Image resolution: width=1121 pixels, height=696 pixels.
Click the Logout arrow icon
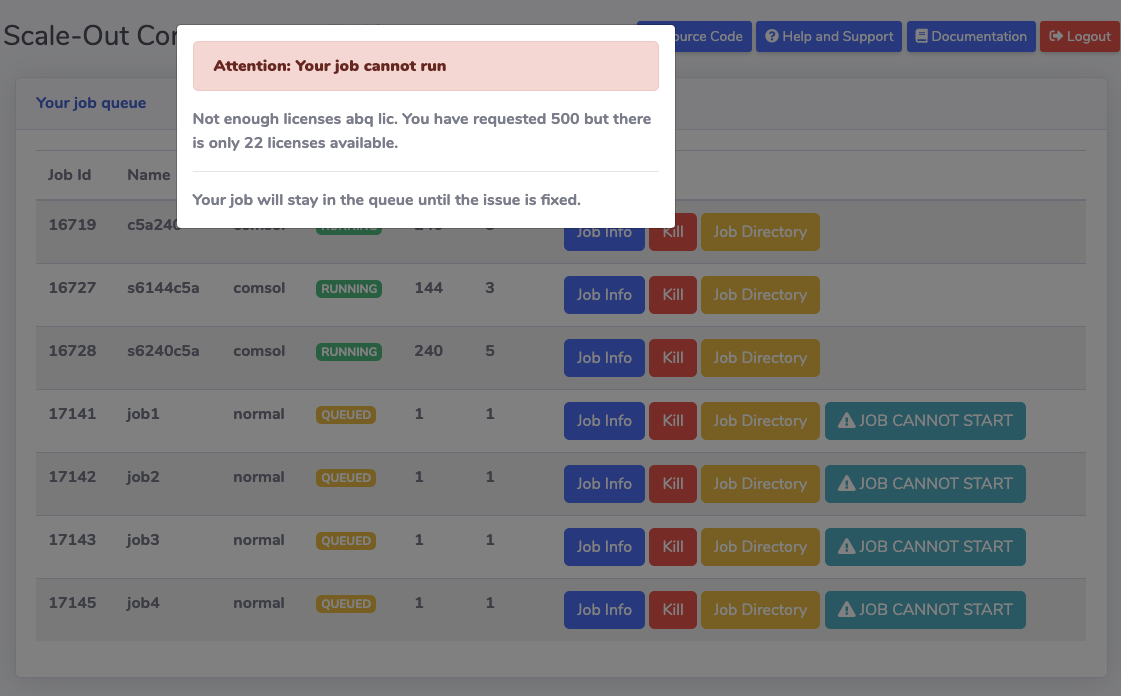[x=1054, y=37]
